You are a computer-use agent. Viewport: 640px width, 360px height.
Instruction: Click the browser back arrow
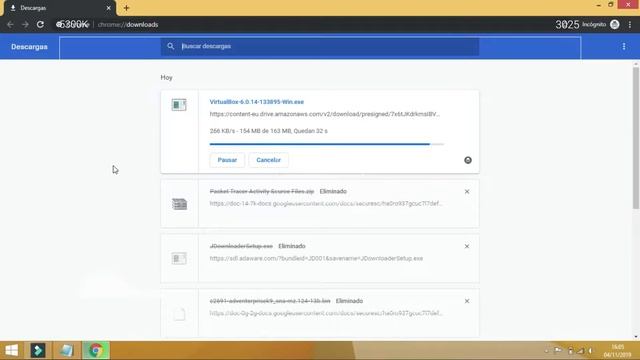pos(10,24)
